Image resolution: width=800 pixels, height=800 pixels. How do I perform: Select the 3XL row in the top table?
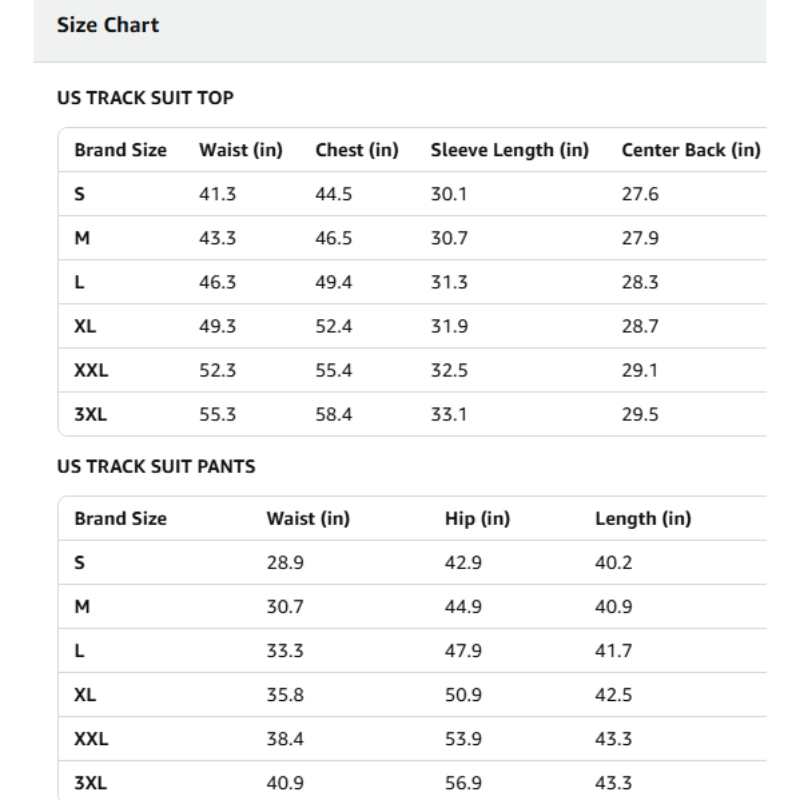point(90,414)
